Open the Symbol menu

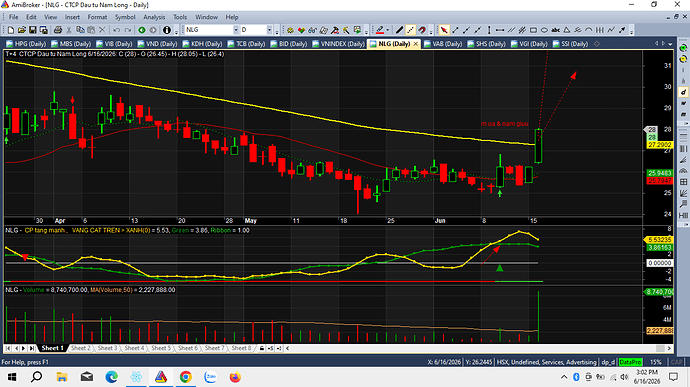[x=125, y=17]
